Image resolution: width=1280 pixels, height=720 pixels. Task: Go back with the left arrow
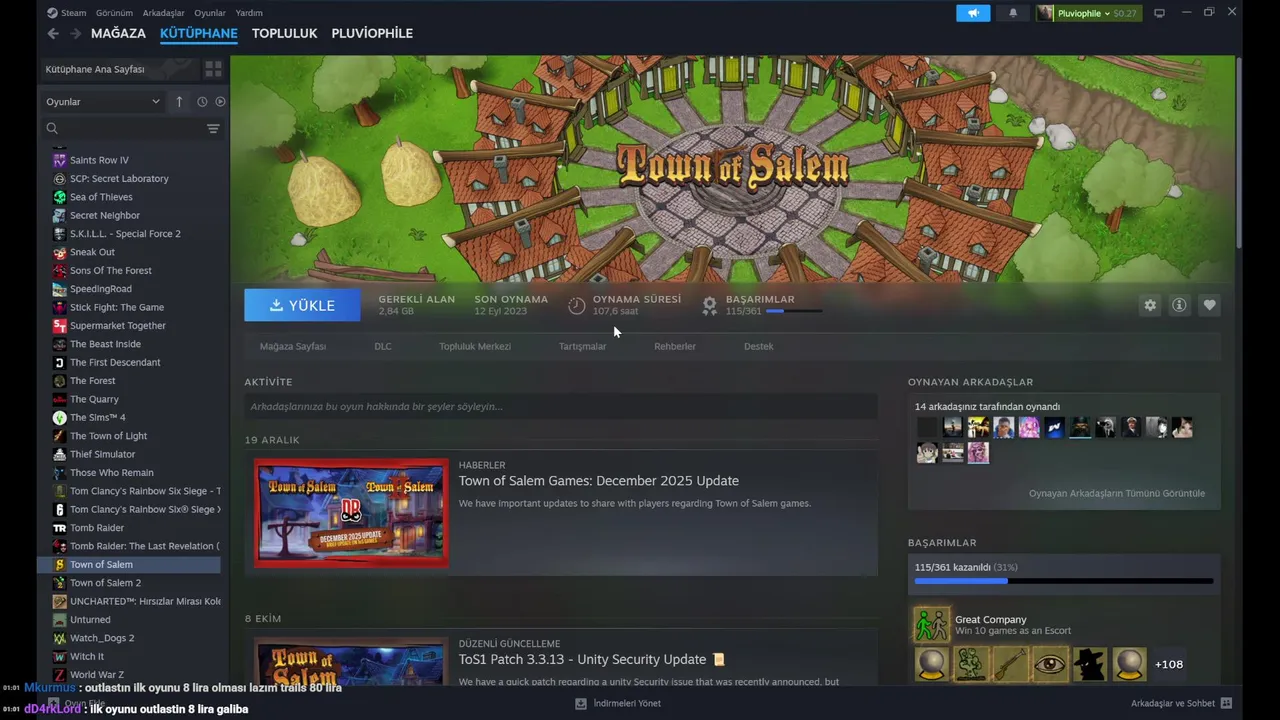(53, 33)
